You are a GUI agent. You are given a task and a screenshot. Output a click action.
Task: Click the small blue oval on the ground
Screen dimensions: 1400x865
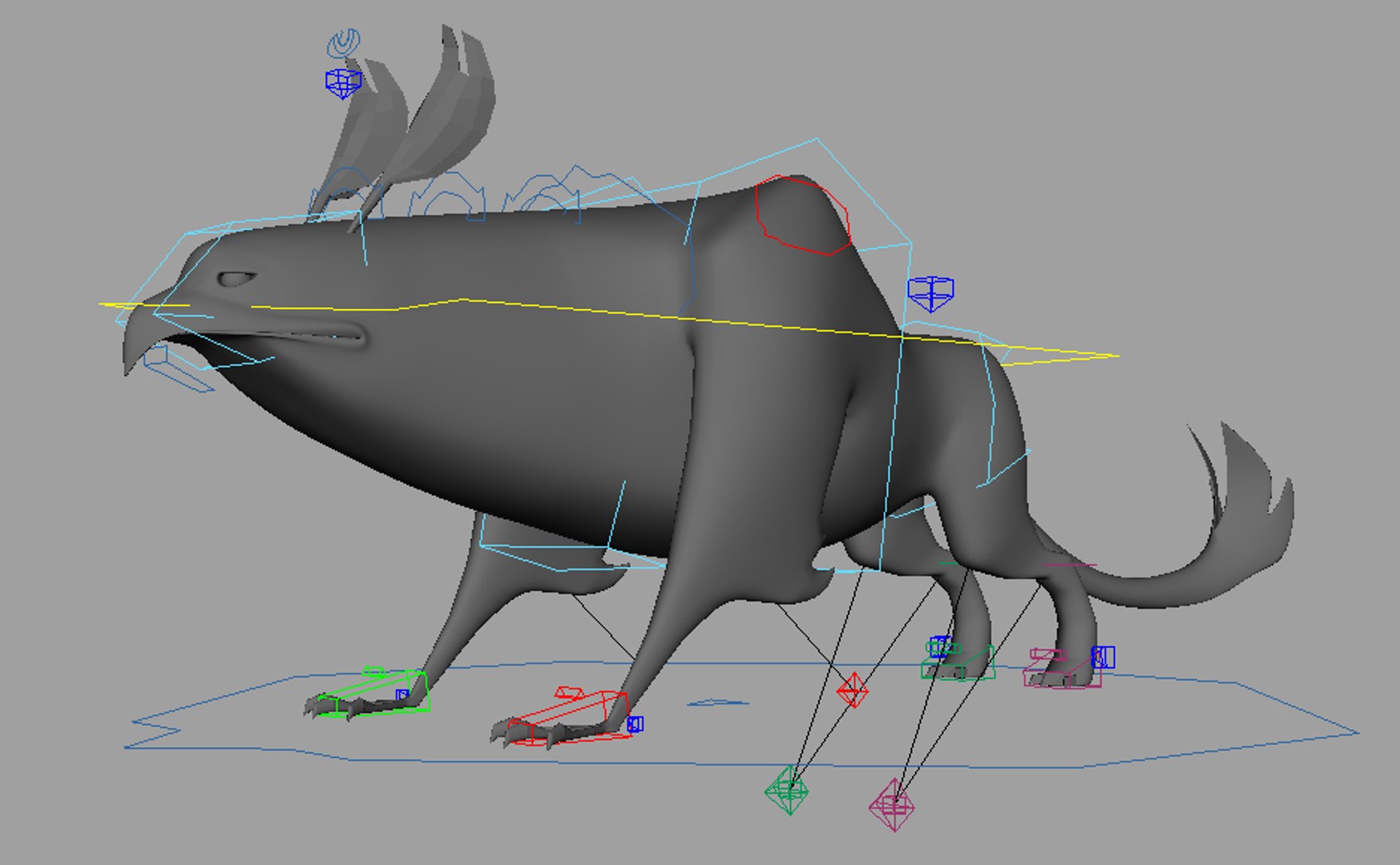[x=719, y=703]
